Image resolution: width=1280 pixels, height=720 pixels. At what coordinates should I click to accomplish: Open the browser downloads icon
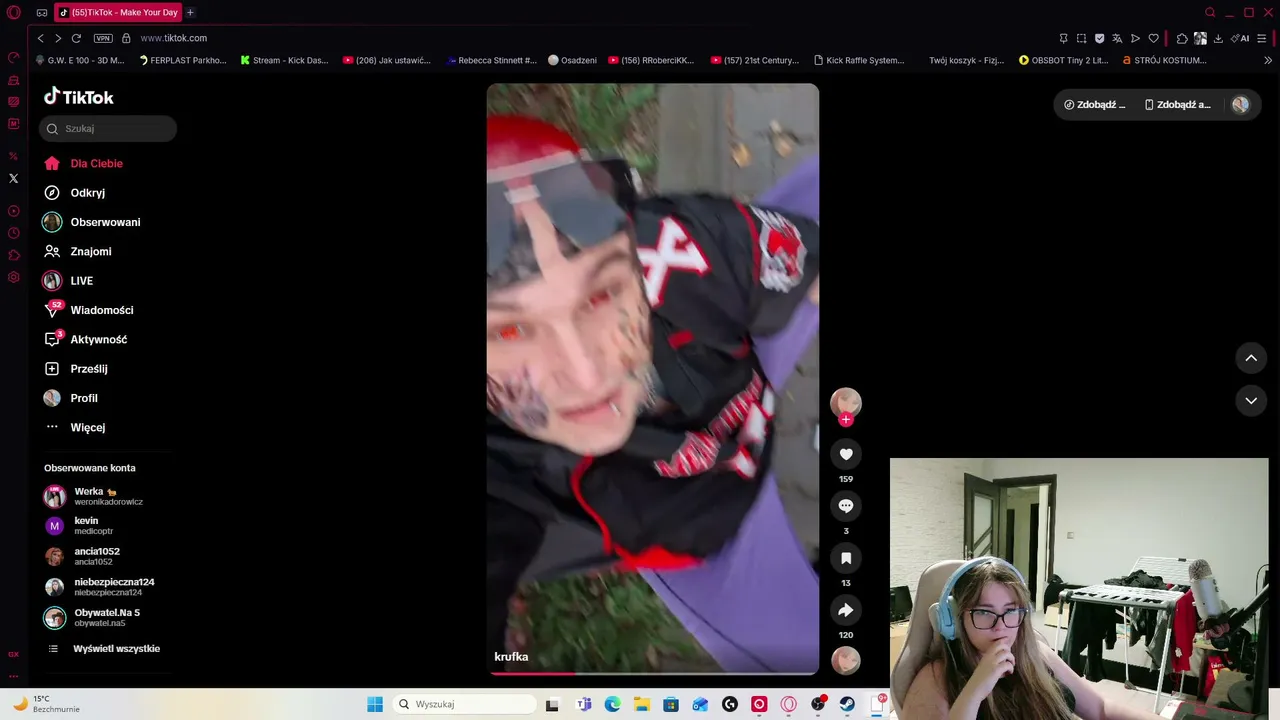point(1218,38)
